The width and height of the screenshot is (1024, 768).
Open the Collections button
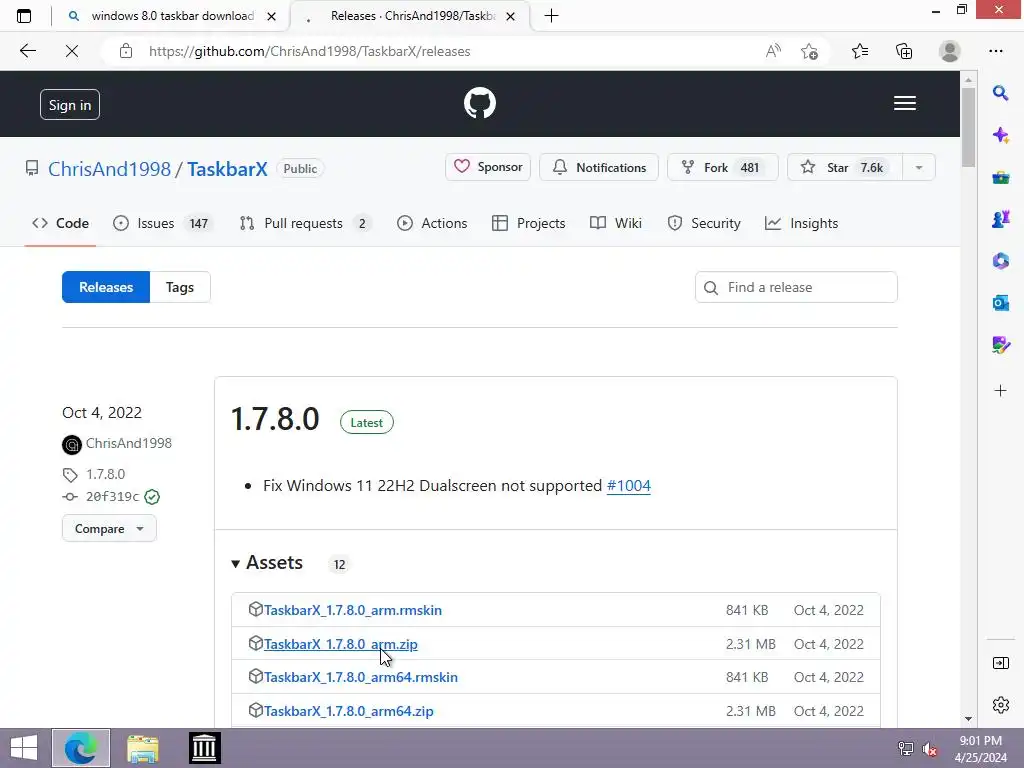pyautogui.click(x=904, y=51)
